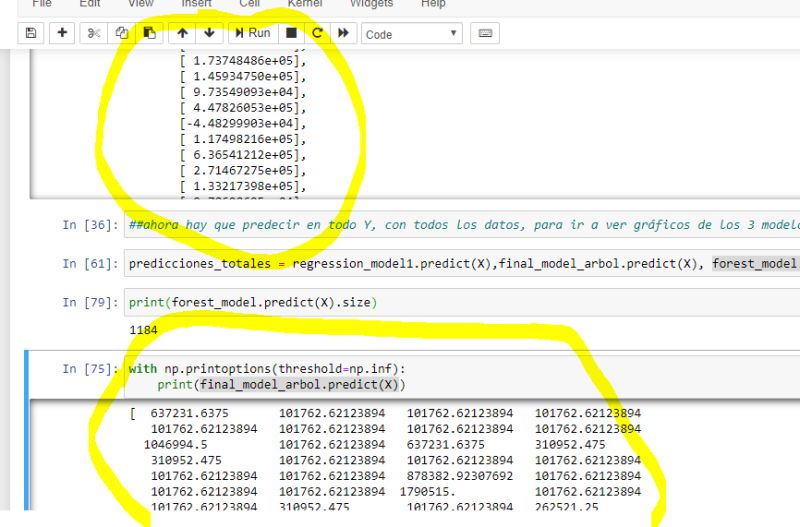Click the comment cell In [36] code

pyautogui.click(x=462, y=224)
